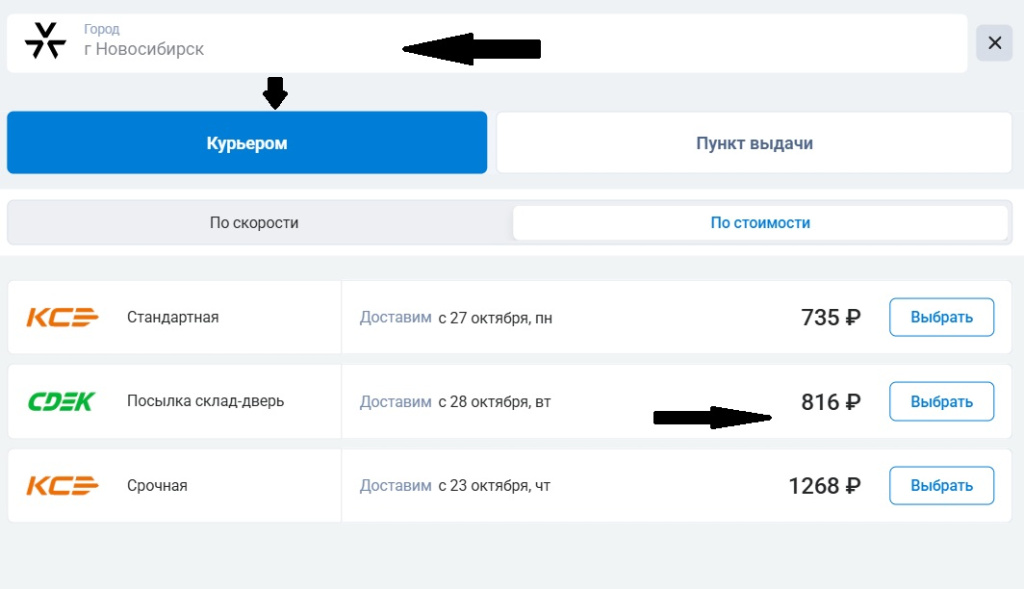Click the city selector logo icon
This screenshot has height=589, width=1024.
45,41
